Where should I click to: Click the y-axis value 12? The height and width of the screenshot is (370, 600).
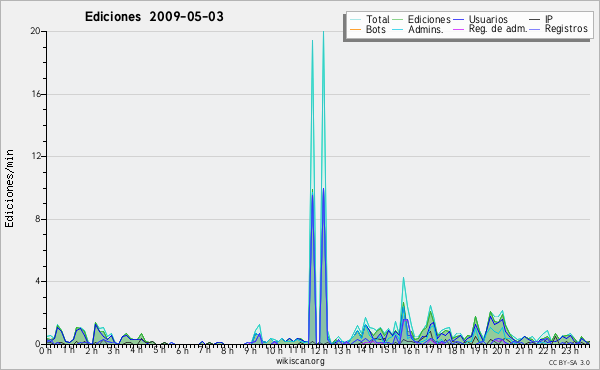36,156
